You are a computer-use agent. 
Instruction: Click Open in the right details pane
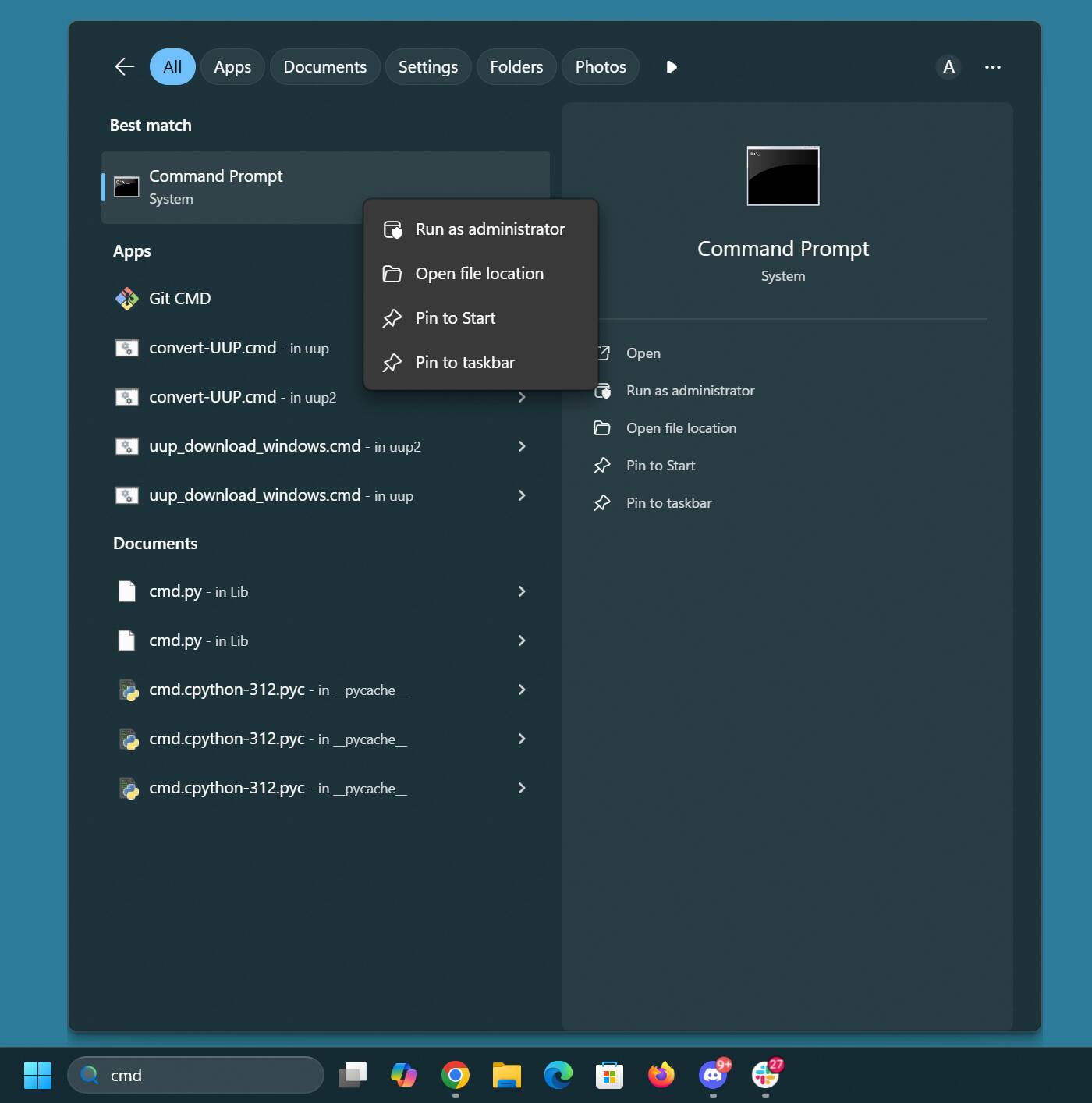pyautogui.click(x=643, y=353)
